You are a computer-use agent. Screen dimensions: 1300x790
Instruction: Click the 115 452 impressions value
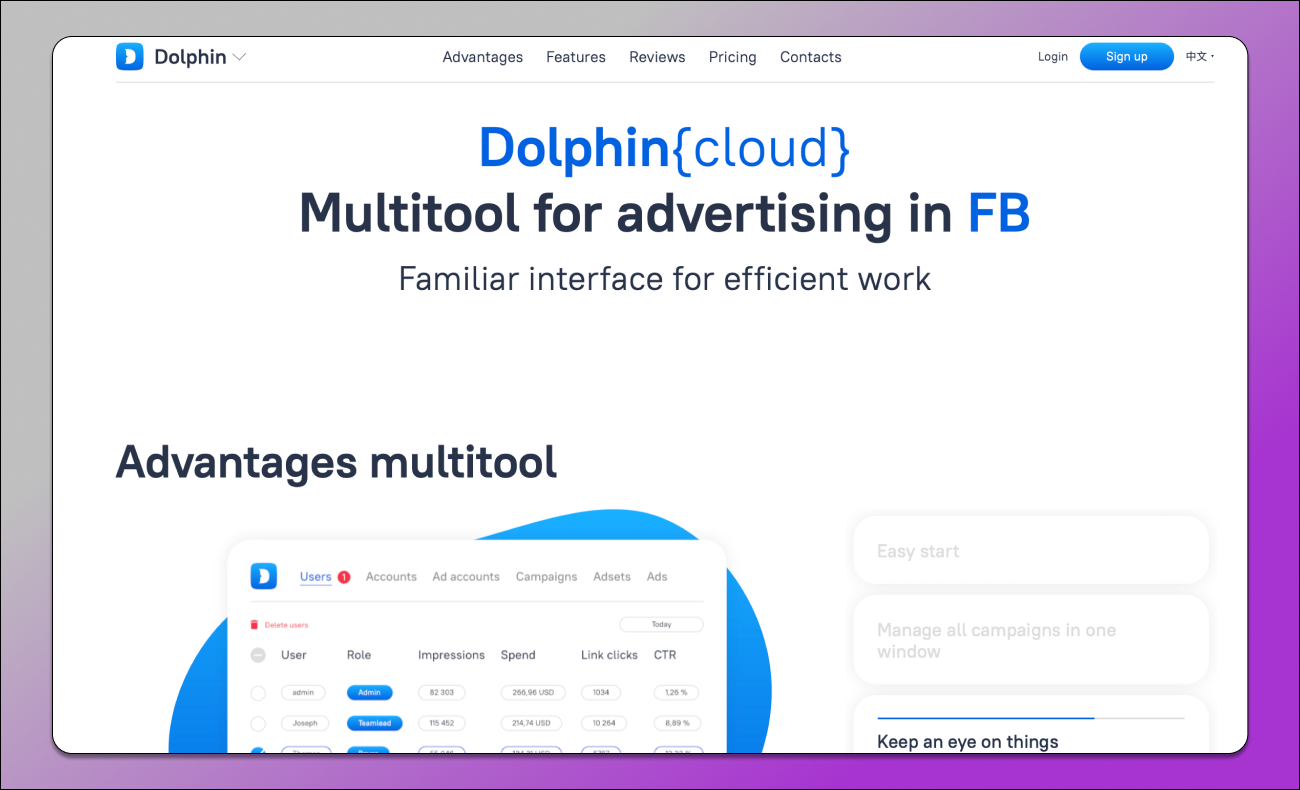click(x=441, y=723)
